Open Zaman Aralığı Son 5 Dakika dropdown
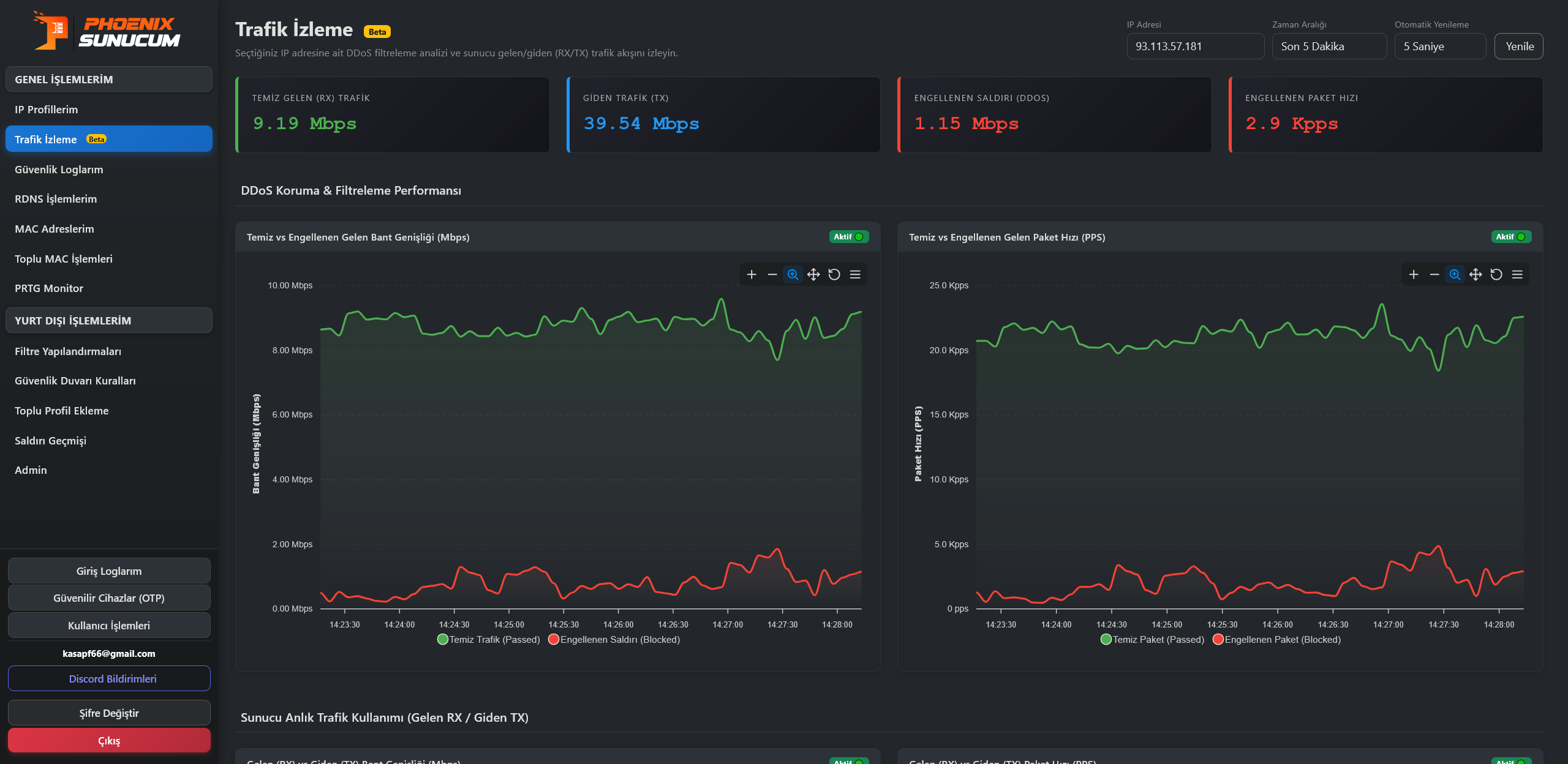The height and width of the screenshot is (764, 1568). click(1329, 47)
